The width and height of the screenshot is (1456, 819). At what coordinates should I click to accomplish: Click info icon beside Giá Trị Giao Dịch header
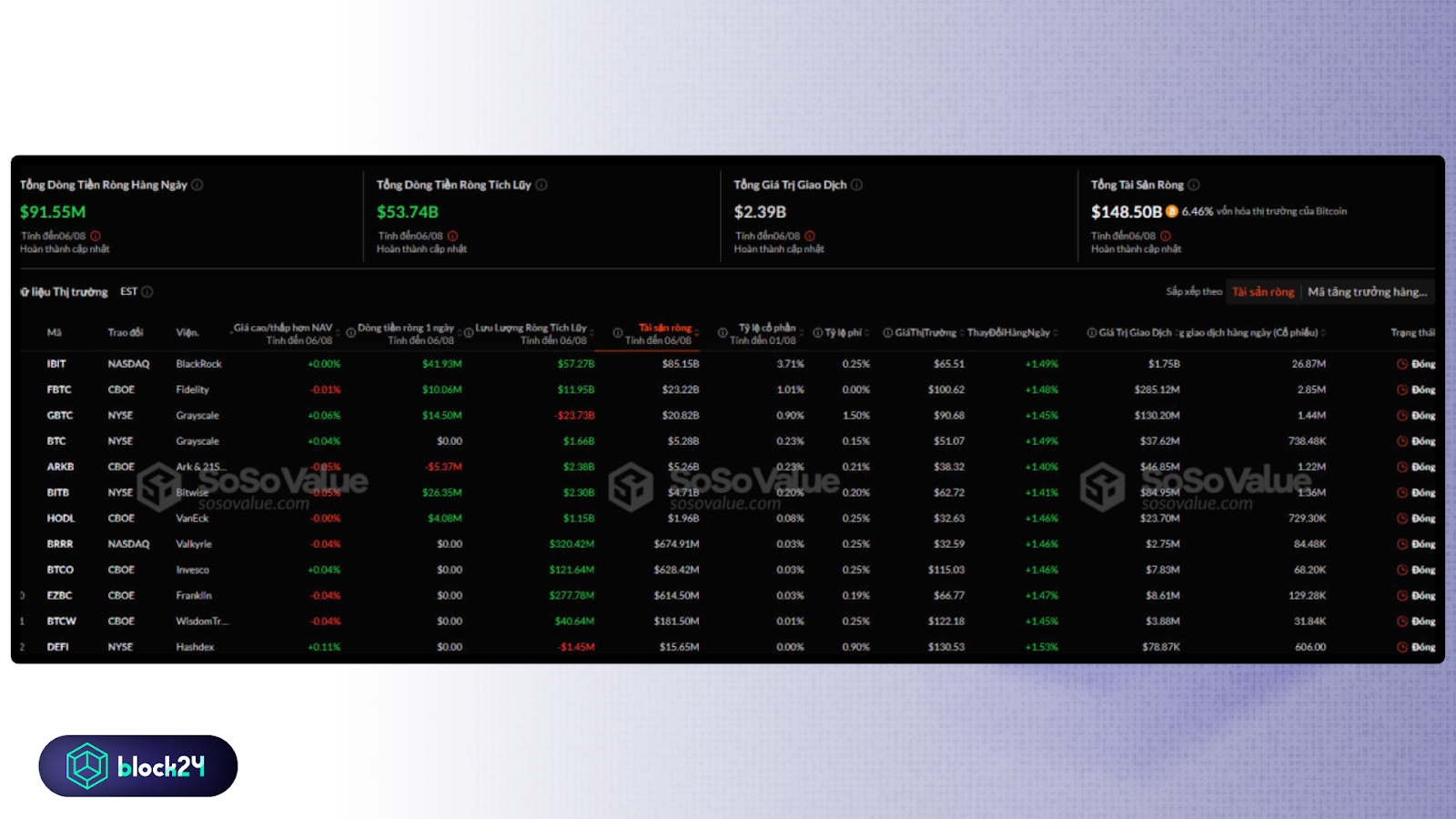1091,332
